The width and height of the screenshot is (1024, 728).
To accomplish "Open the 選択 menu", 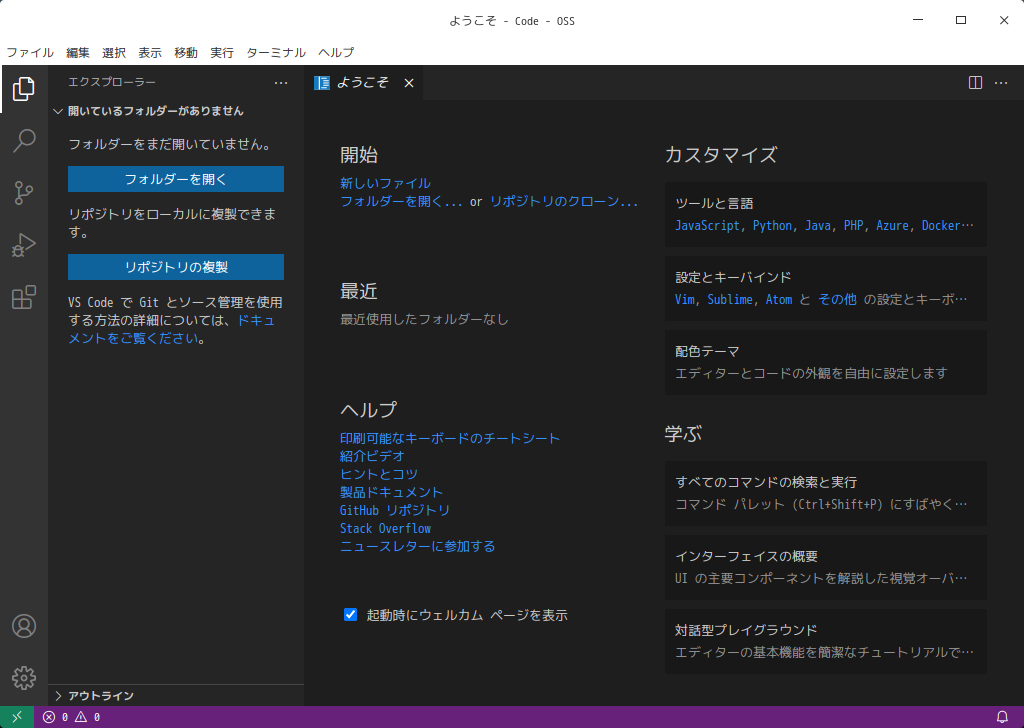I will coord(114,52).
